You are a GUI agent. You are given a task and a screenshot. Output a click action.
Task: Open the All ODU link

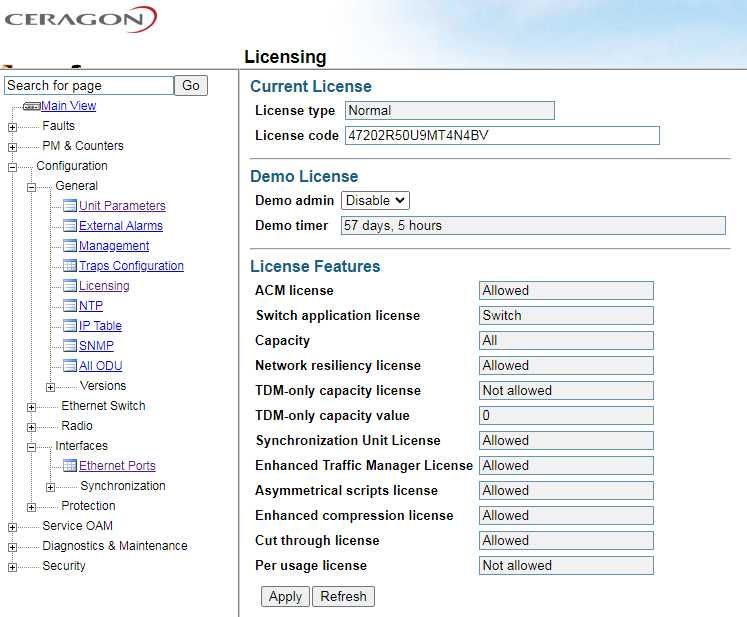(101, 366)
